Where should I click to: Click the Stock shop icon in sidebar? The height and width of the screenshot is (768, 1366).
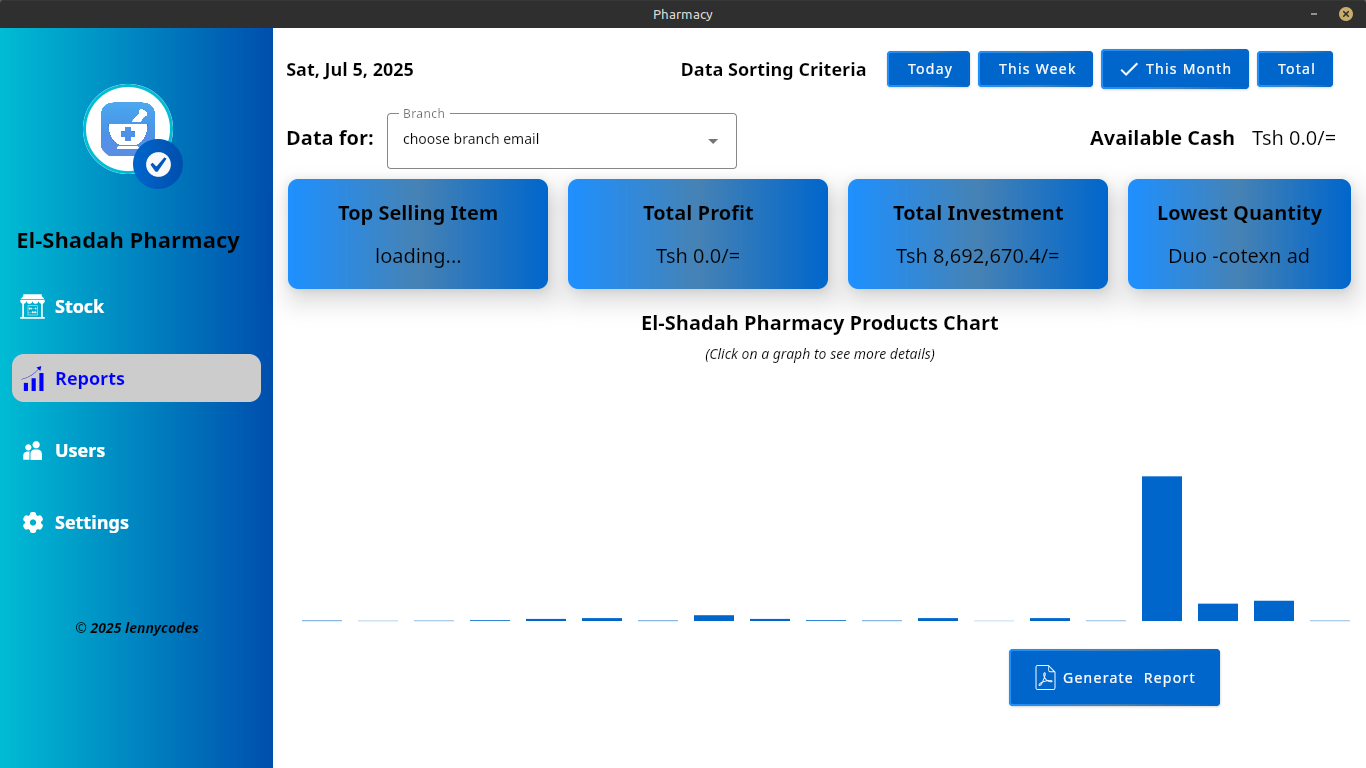point(33,307)
